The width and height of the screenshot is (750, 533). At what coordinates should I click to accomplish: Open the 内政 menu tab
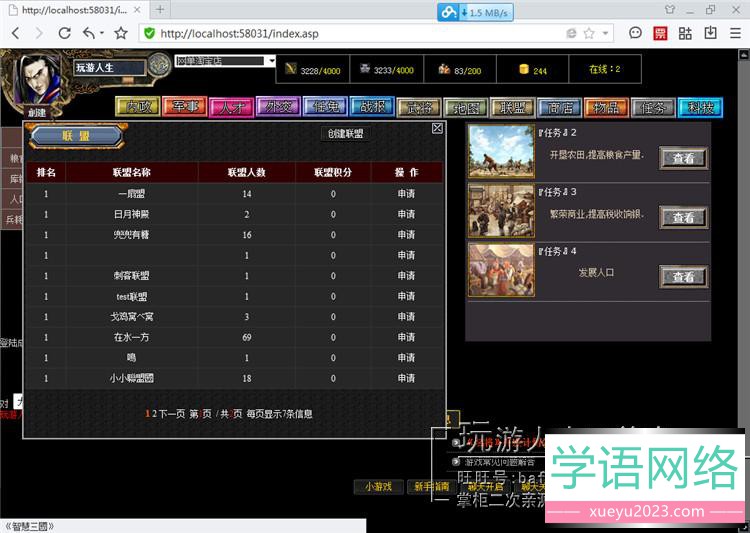point(136,107)
